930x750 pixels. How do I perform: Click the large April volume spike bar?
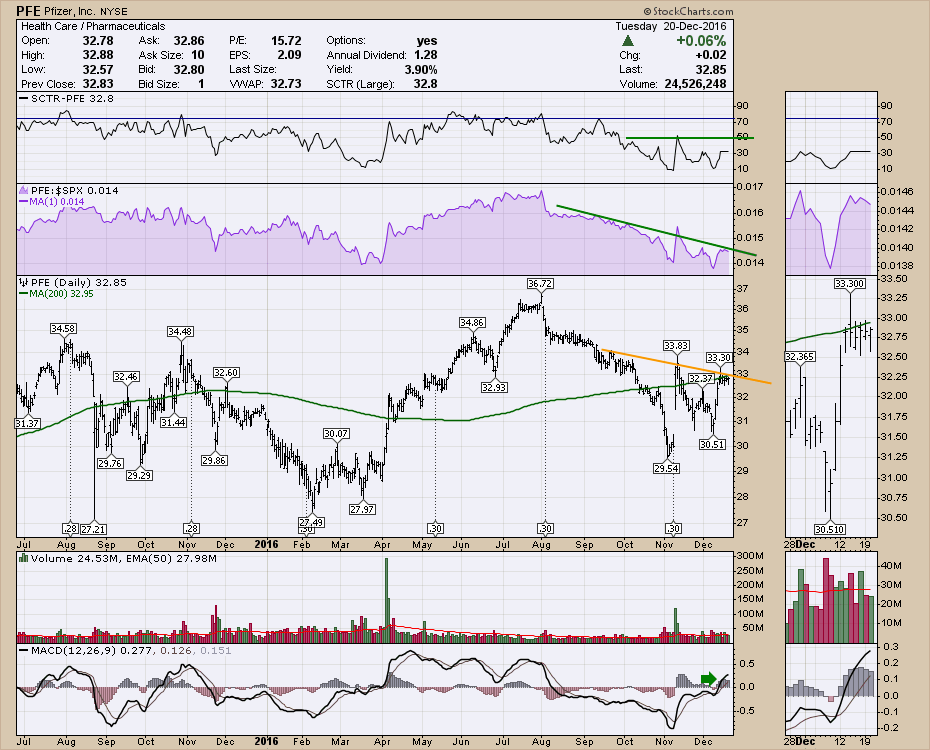(386, 599)
